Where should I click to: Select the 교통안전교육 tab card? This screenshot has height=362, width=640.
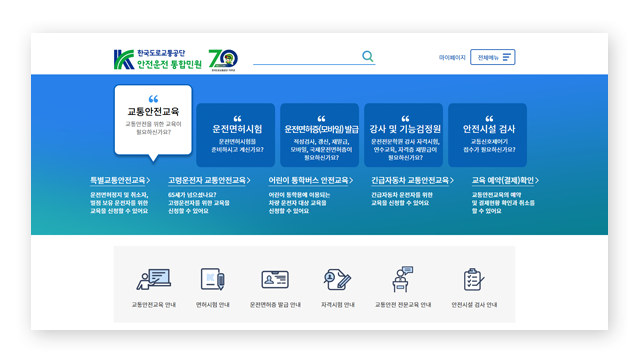tap(153, 120)
